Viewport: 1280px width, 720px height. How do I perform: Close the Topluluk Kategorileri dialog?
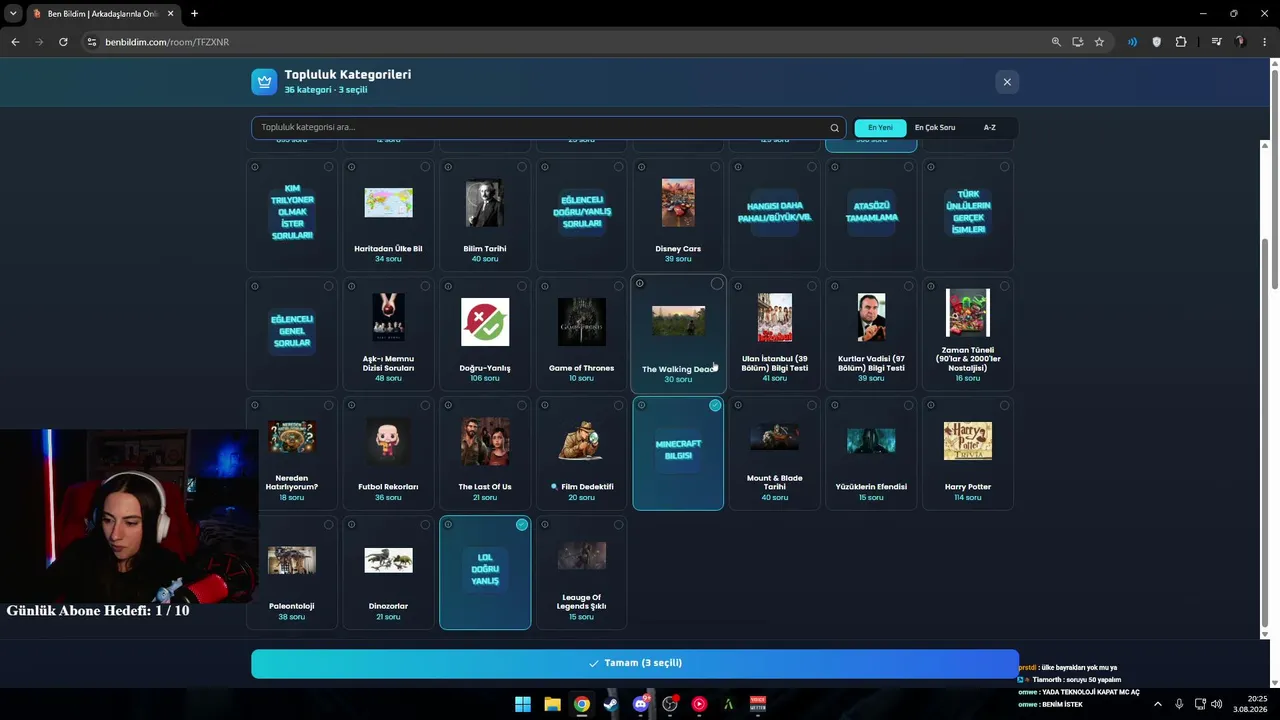click(1007, 82)
